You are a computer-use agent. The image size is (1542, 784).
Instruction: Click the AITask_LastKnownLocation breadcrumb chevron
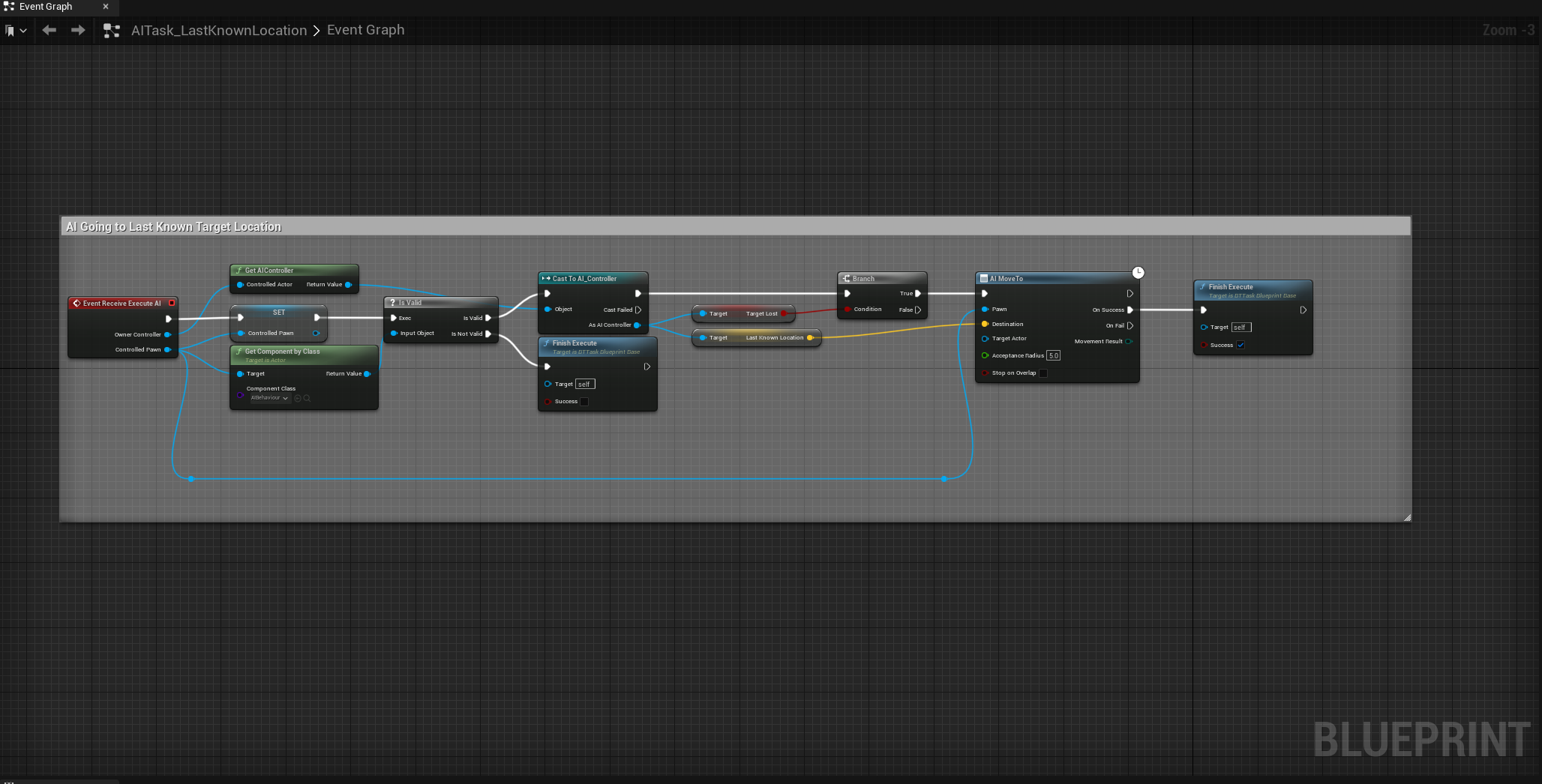coord(316,30)
